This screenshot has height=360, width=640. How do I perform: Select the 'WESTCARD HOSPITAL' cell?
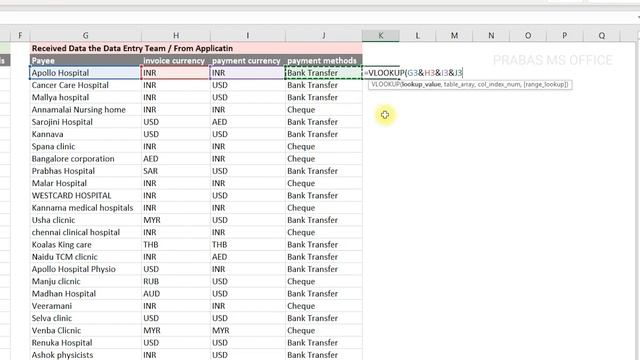coord(85,195)
